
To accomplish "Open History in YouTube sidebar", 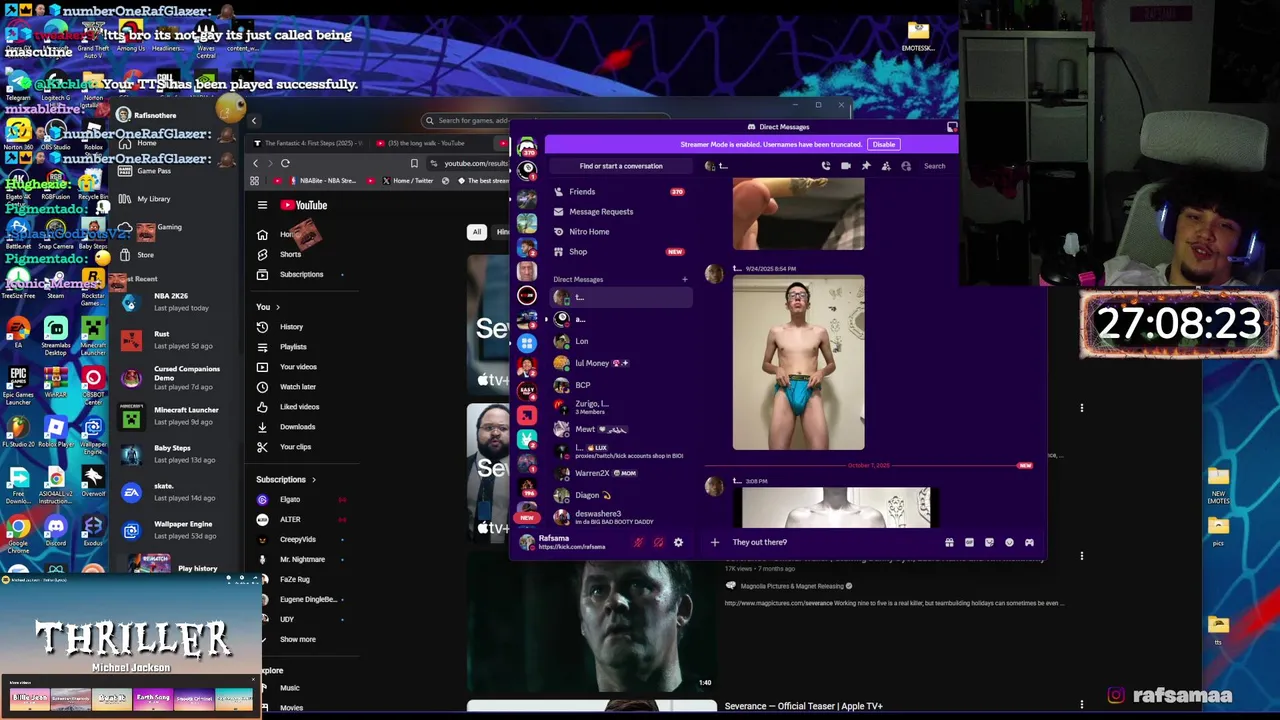I will [290, 327].
